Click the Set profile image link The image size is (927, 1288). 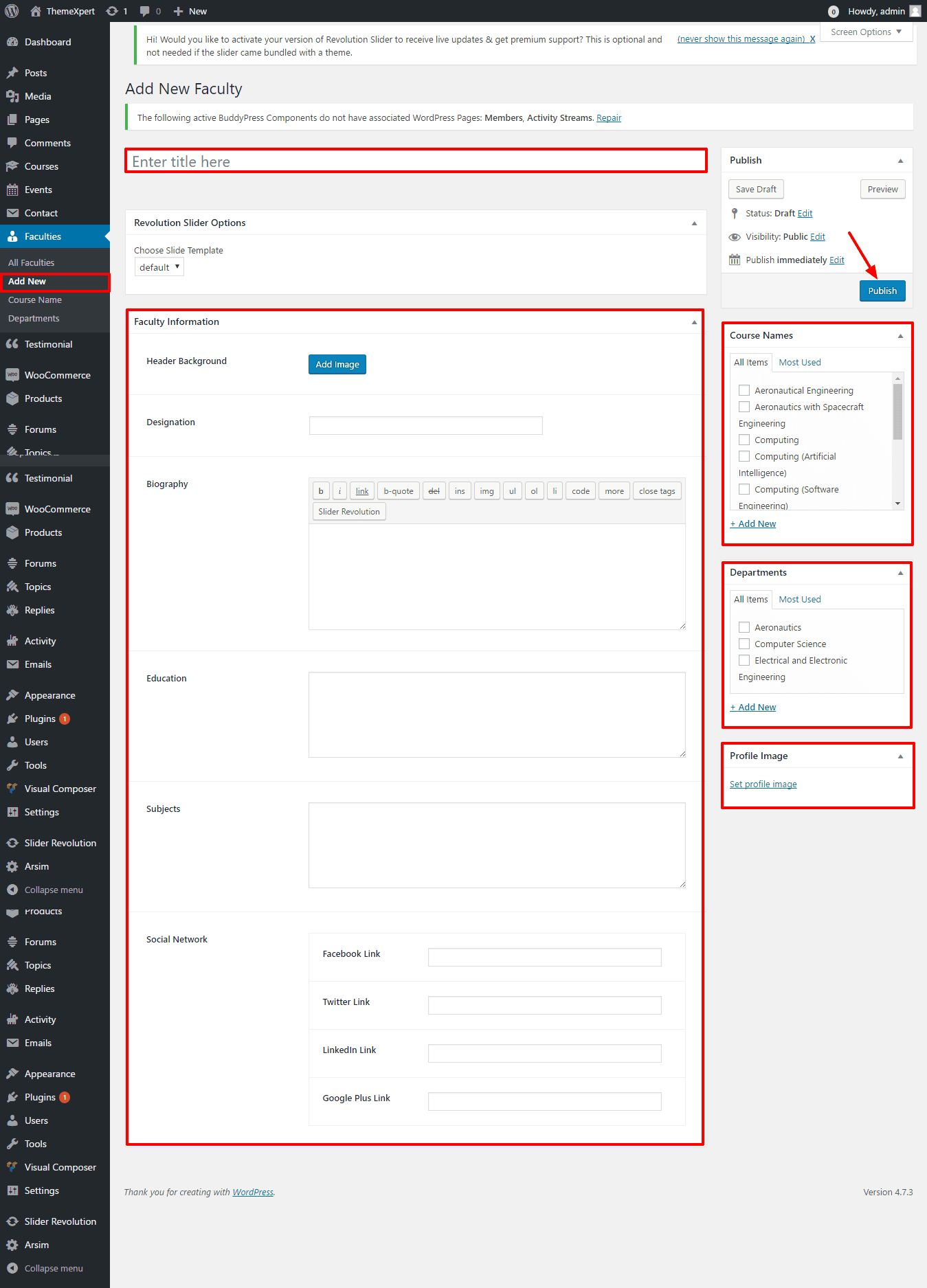tap(763, 784)
